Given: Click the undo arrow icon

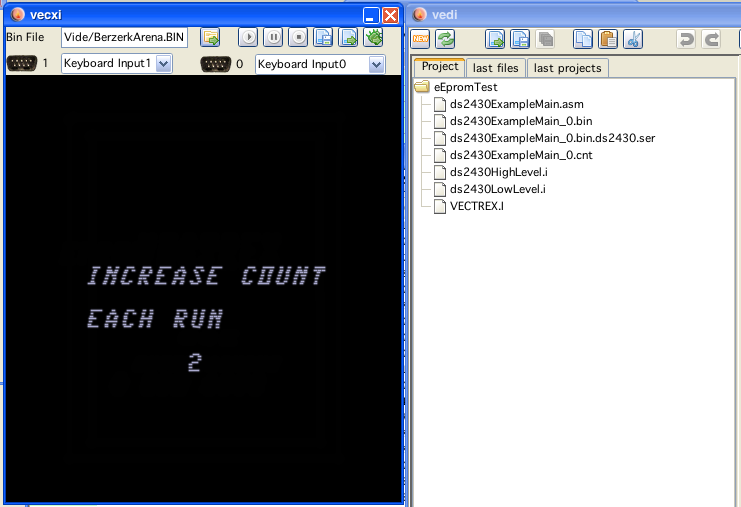Looking at the screenshot, I should (686, 39).
